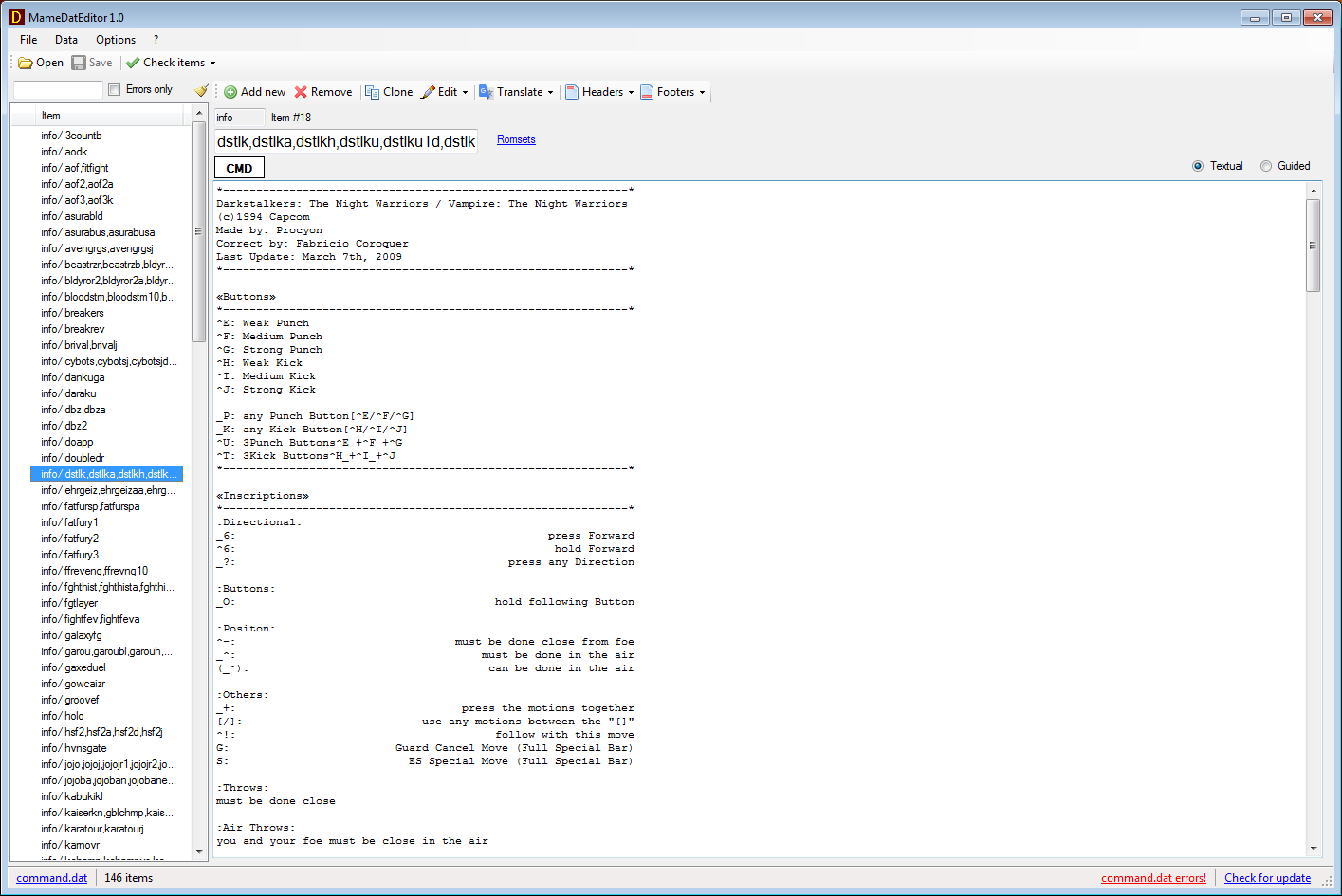Image resolution: width=1342 pixels, height=896 pixels.
Task: Click the green Add new icon
Action: coord(230,93)
